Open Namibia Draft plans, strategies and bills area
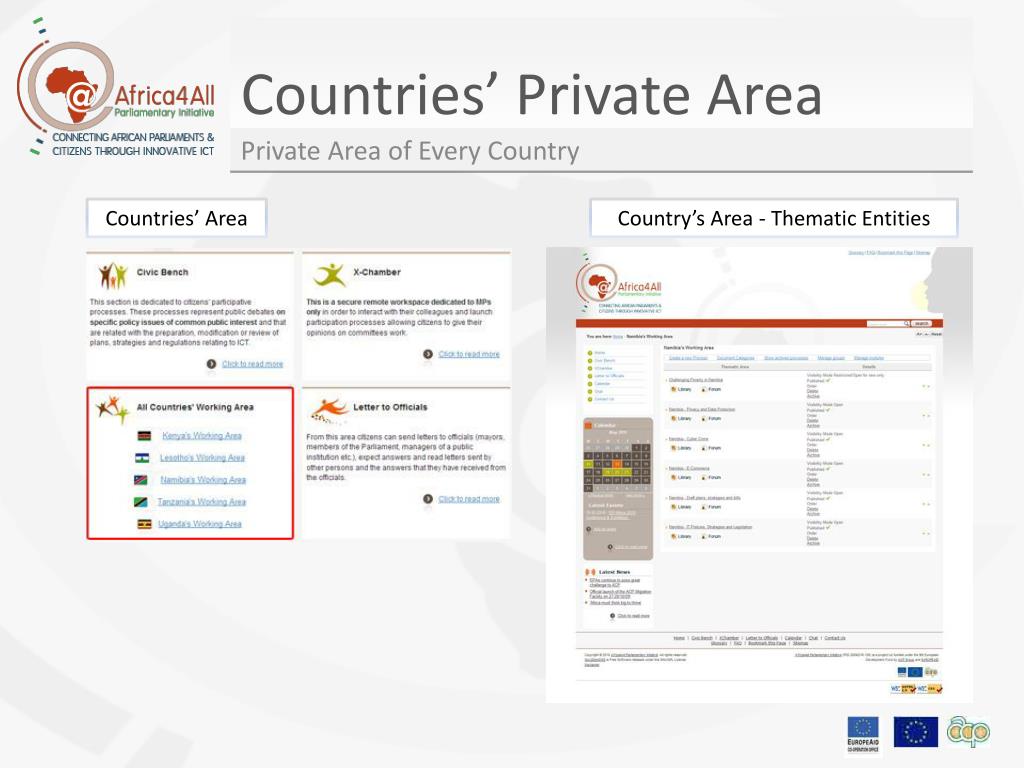Screen dimensions: 1024x768 (x=704, y=498)
